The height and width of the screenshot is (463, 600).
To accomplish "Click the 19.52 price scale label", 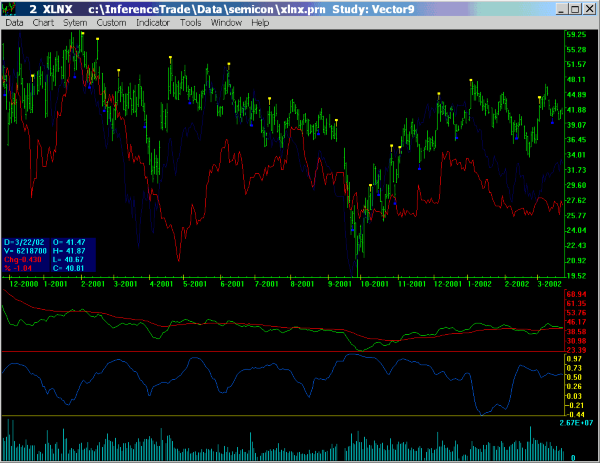I will (x=576, y=276).
